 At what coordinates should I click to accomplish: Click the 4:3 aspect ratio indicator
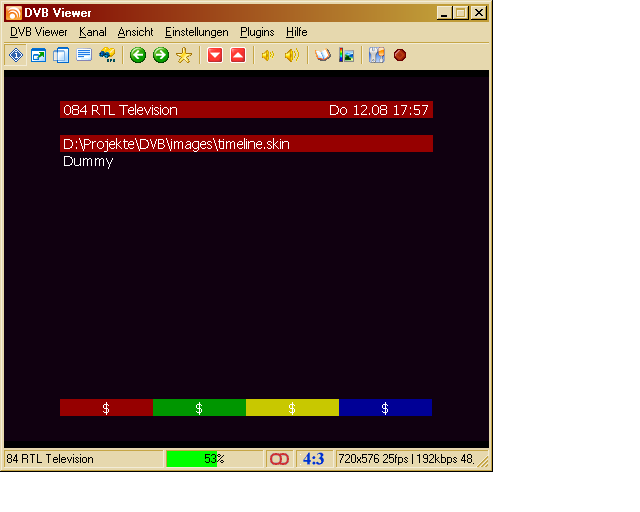313,459
